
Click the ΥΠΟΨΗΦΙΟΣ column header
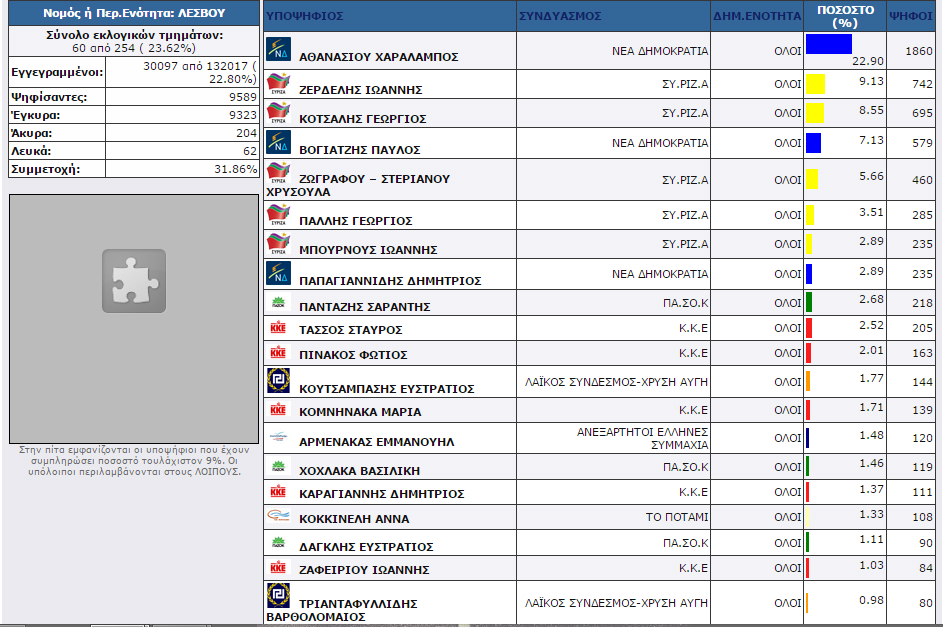point(305,17)
